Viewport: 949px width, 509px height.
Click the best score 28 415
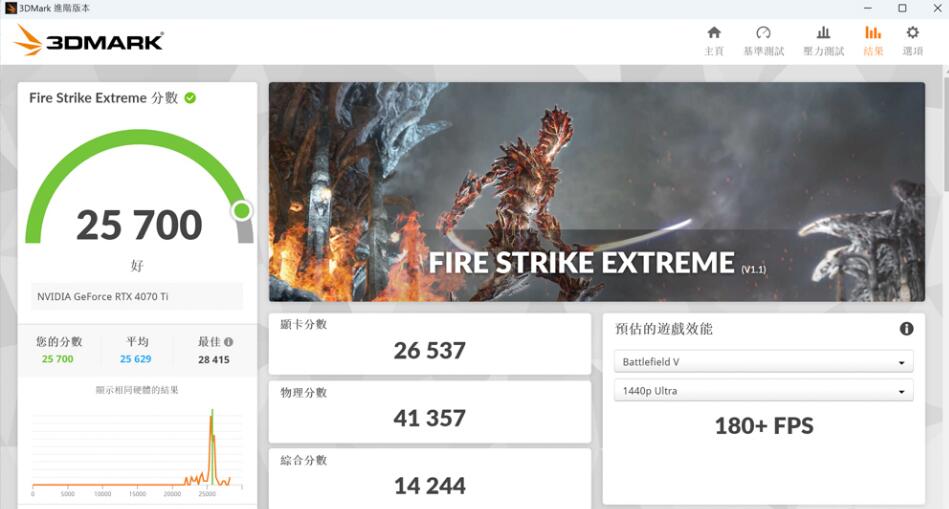click(214, 360)
